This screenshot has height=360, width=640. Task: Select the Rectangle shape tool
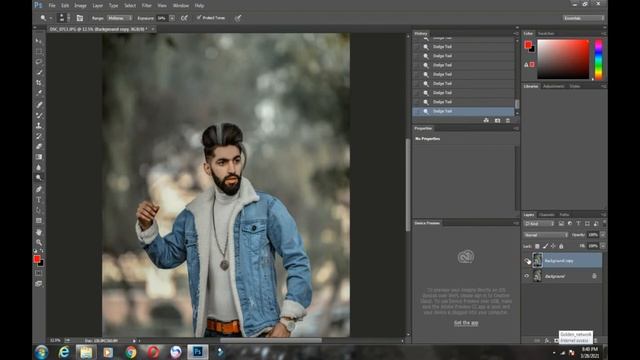(39, 221)
